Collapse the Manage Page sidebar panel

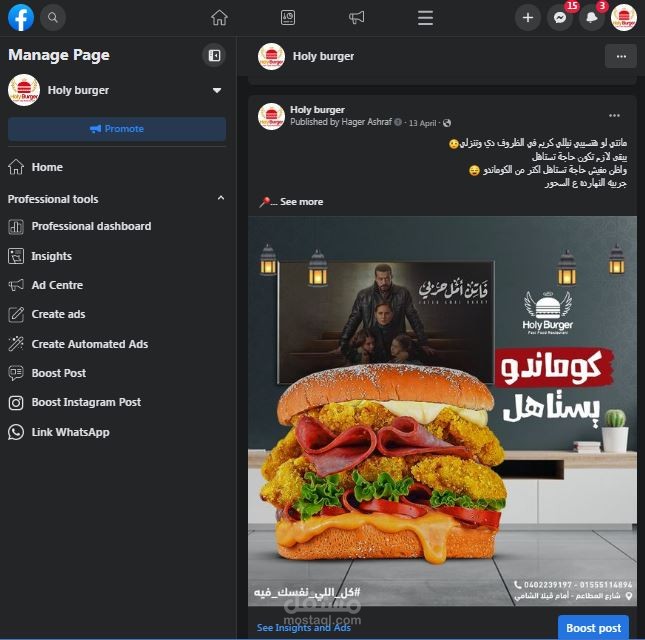[x=214, y=55]
